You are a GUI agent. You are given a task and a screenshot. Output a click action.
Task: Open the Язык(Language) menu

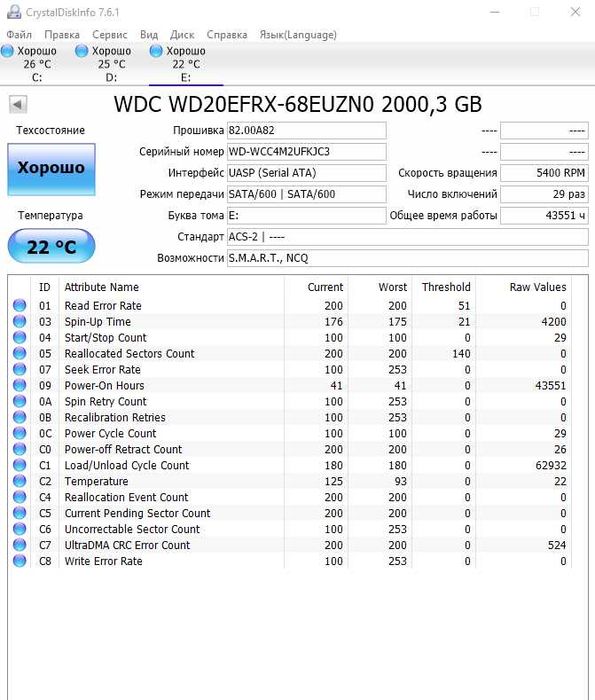[x=298, y=35]
